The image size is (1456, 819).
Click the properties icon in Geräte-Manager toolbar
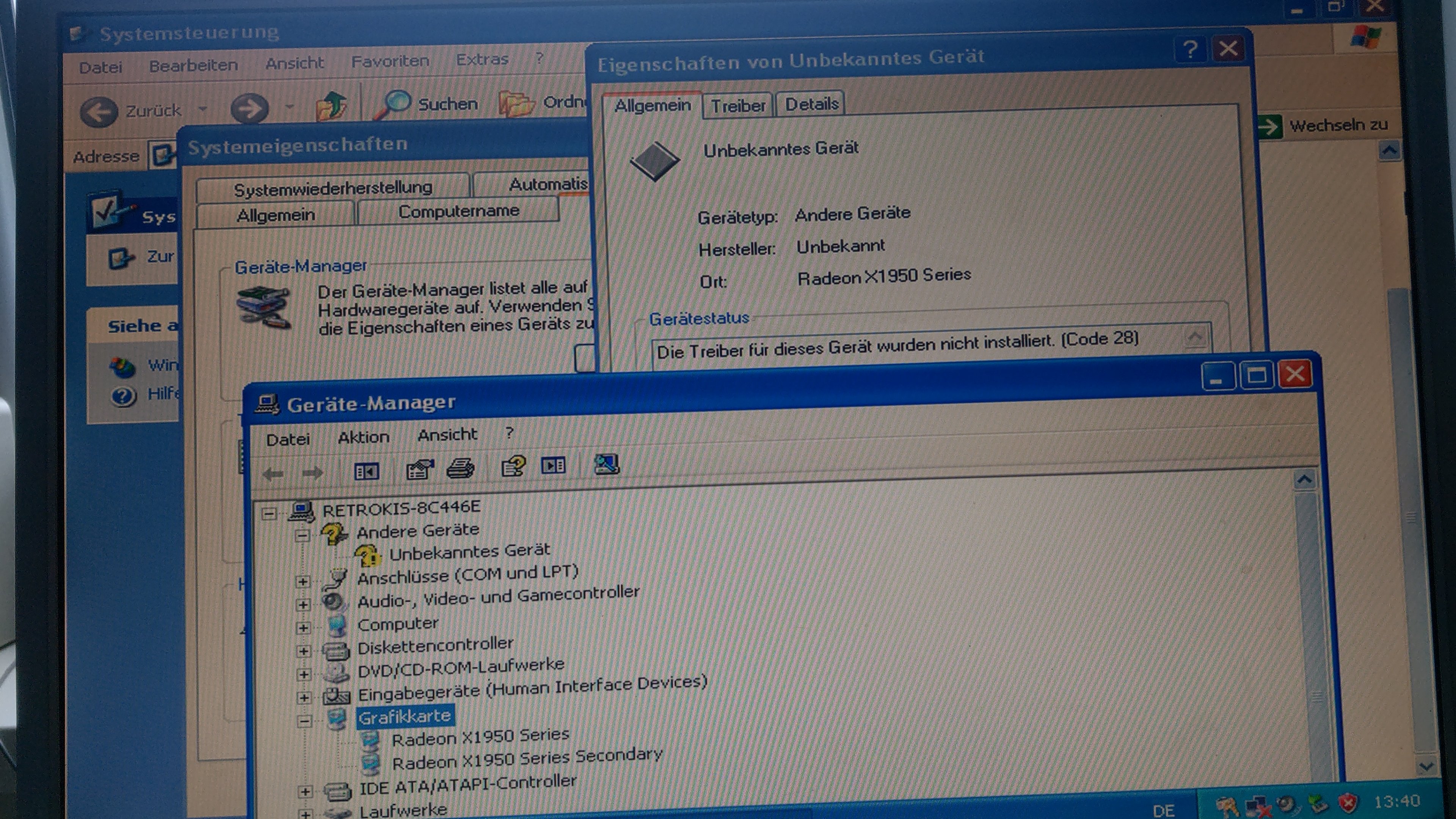(x=419, y=469)
